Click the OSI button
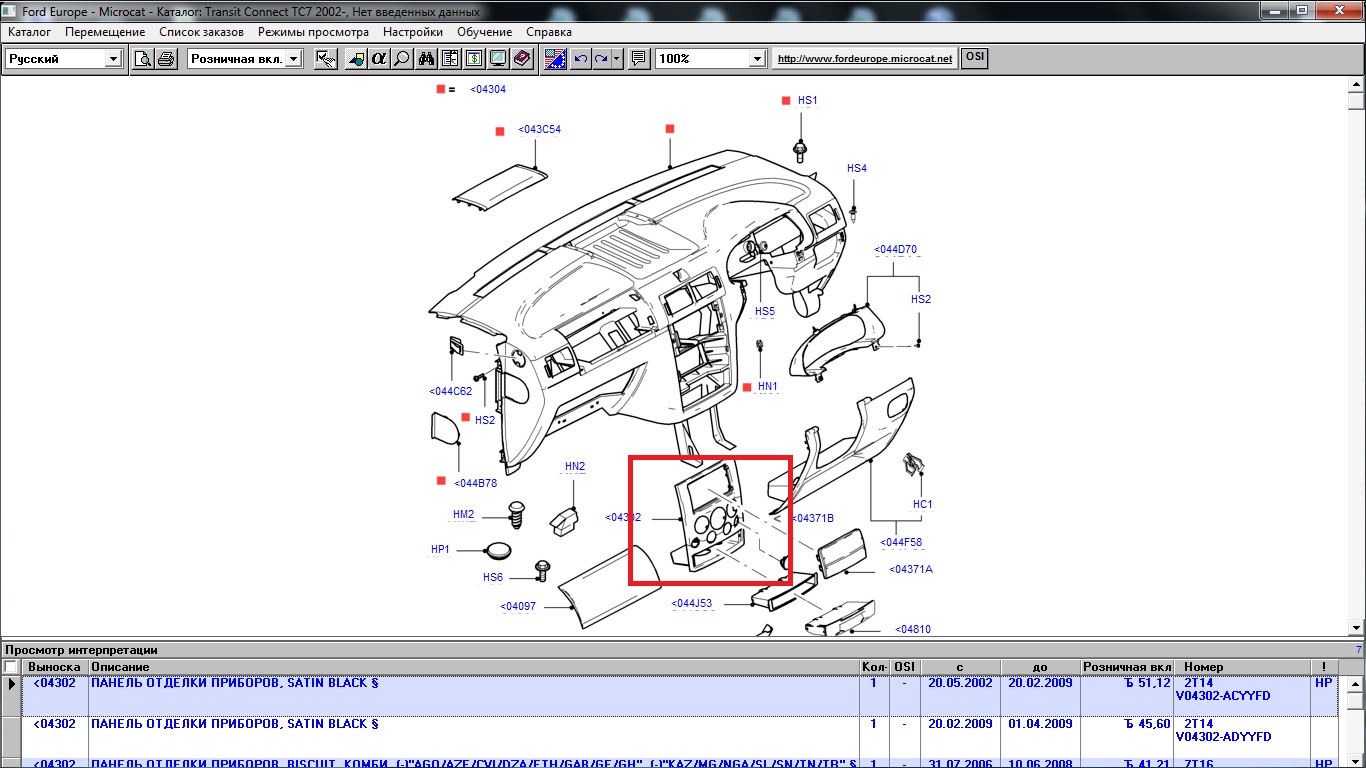 [x=974, y=58]
